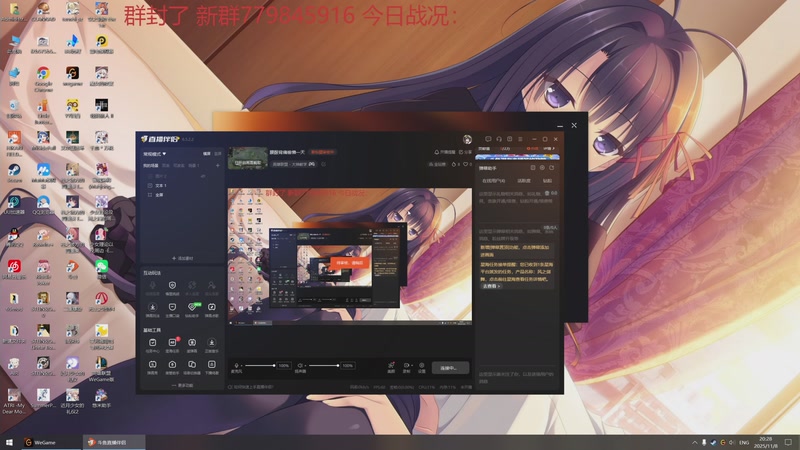Click the icon with a red dot near 录制
The height and width of the screenshot is (450, 800).
[391, 366]
